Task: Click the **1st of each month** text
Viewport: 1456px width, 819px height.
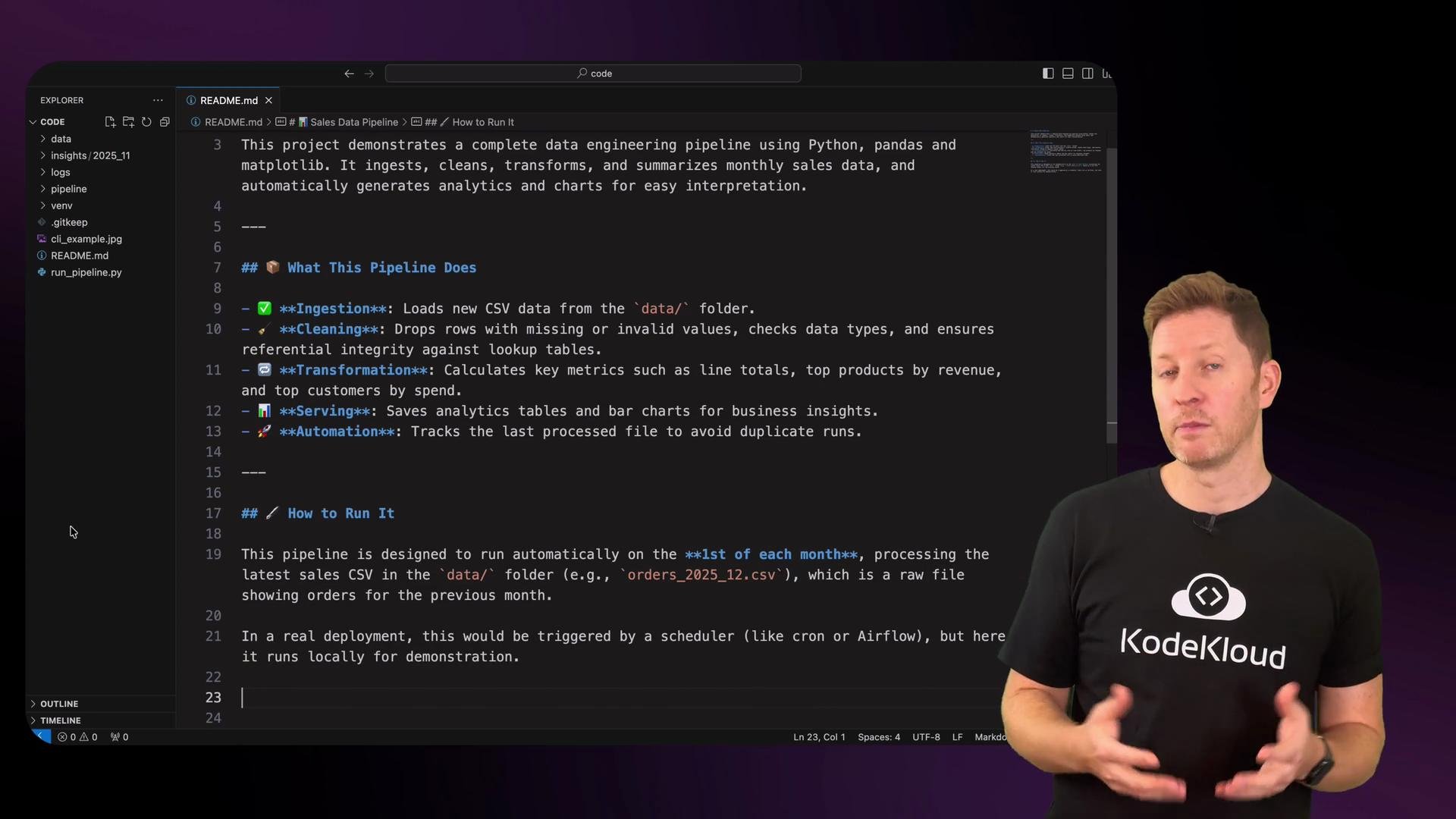Action: (771, 554)
